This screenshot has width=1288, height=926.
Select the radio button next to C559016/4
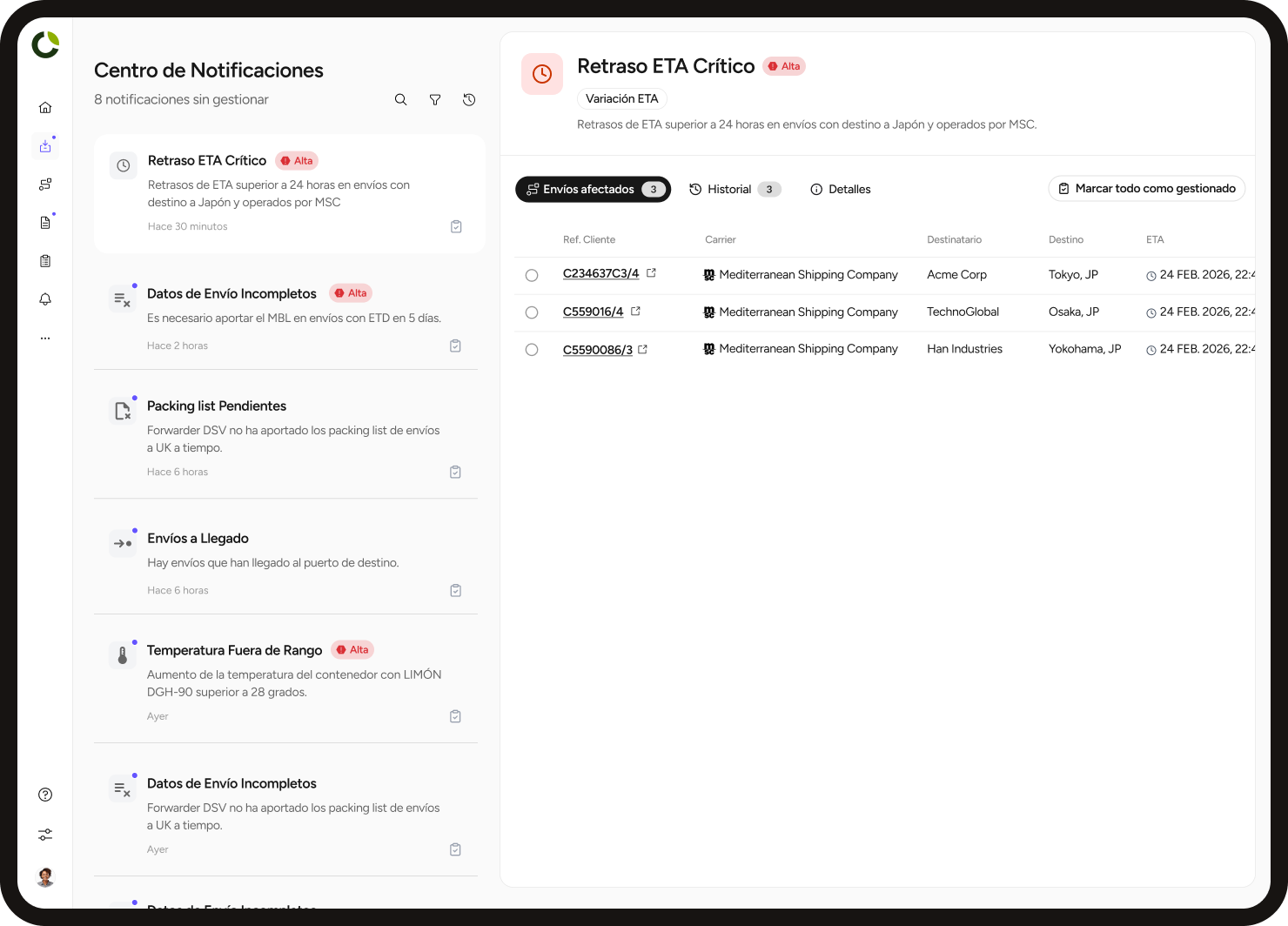click(x=532, y=312)
